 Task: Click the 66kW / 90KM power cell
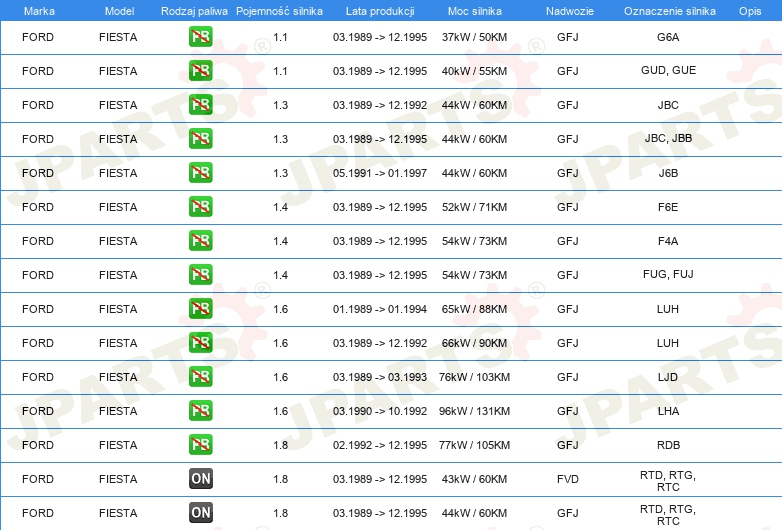474,343
